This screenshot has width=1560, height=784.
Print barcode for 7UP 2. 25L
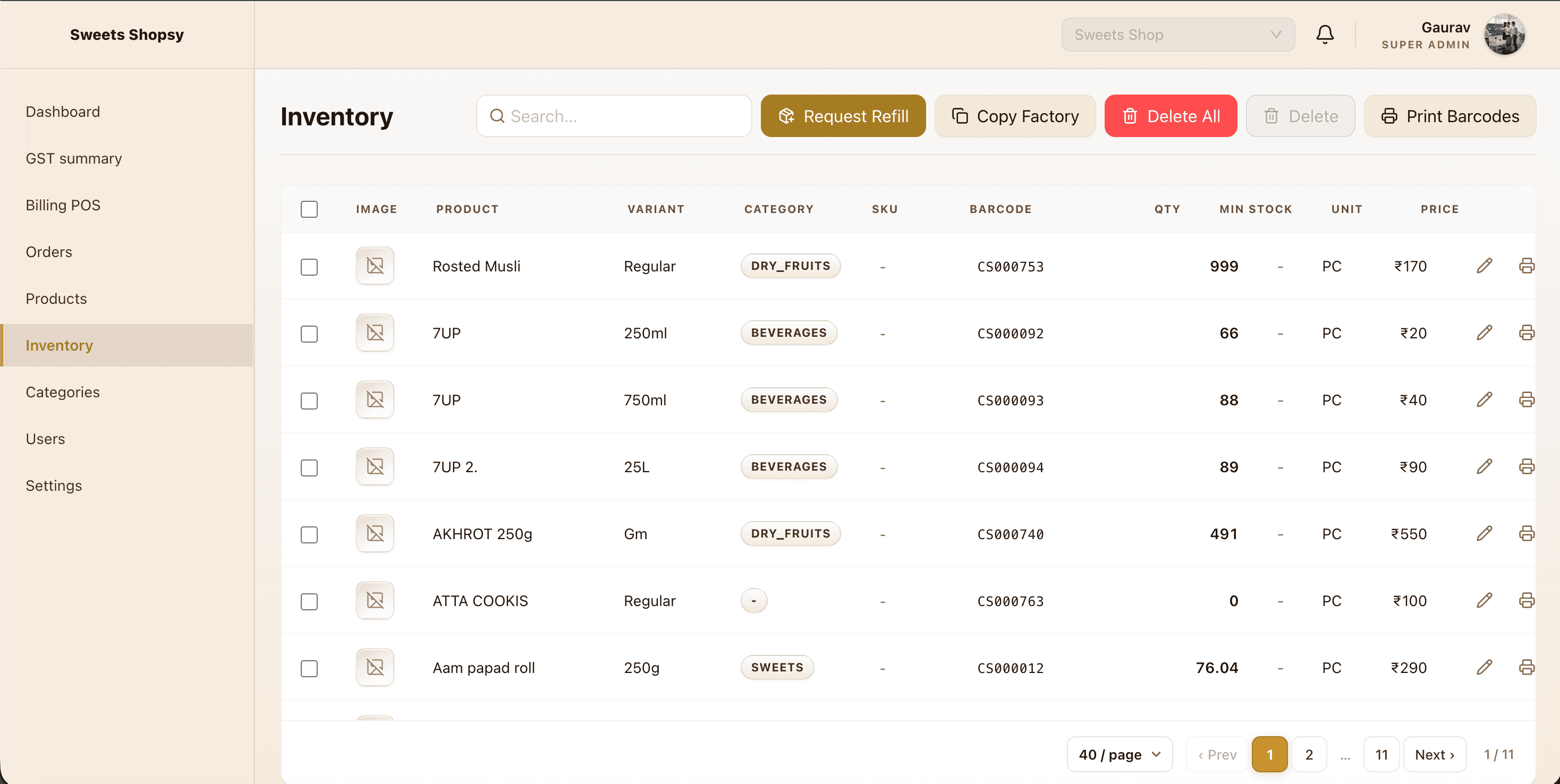coord(1526,467)
